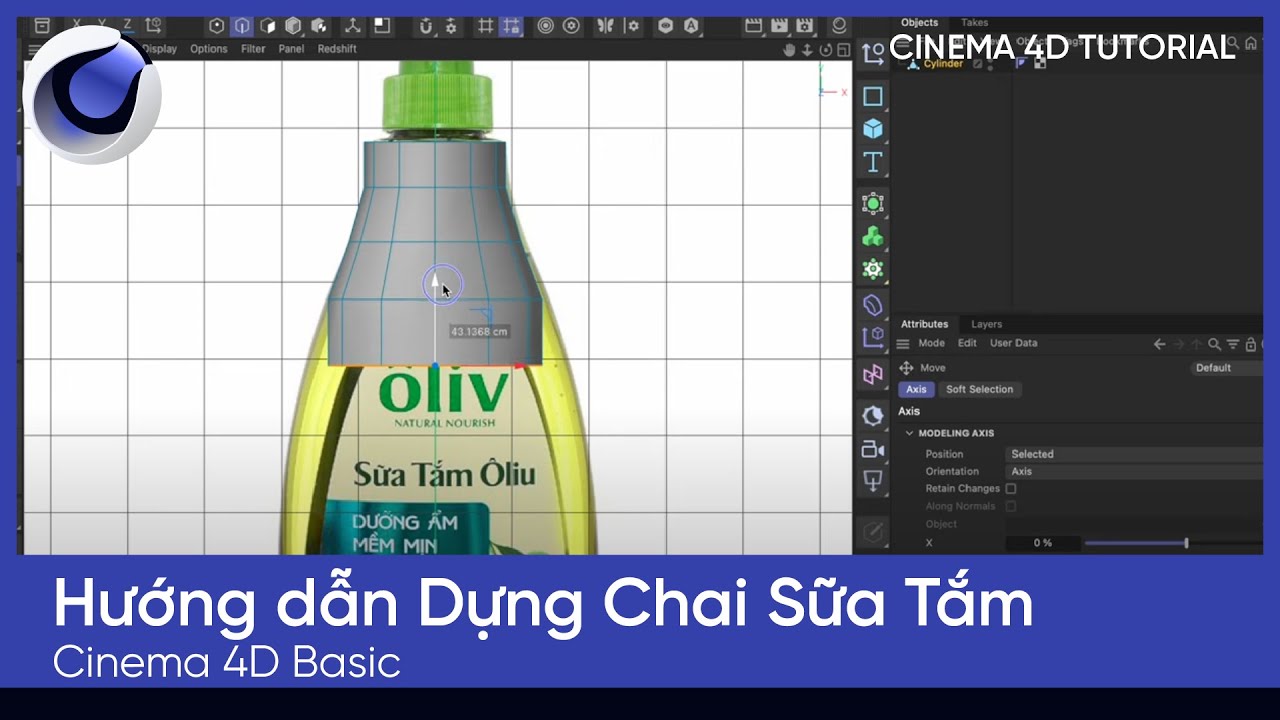Image resolution: width=1280 pixels, height=720 pixels.
Task: Click the workplane grid icon
Action: (x=486, y=26)
